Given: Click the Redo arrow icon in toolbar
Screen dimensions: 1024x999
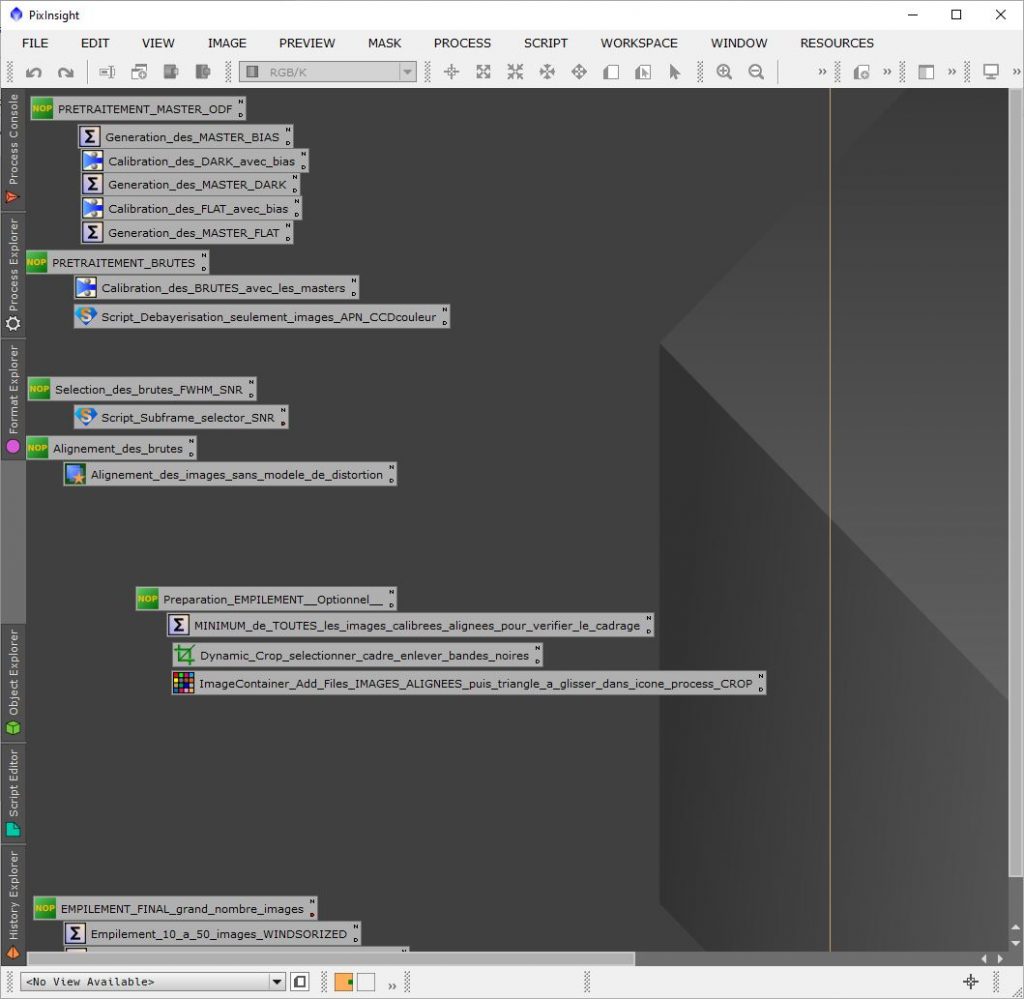Looking at the screenshot, I should point(65,72).
